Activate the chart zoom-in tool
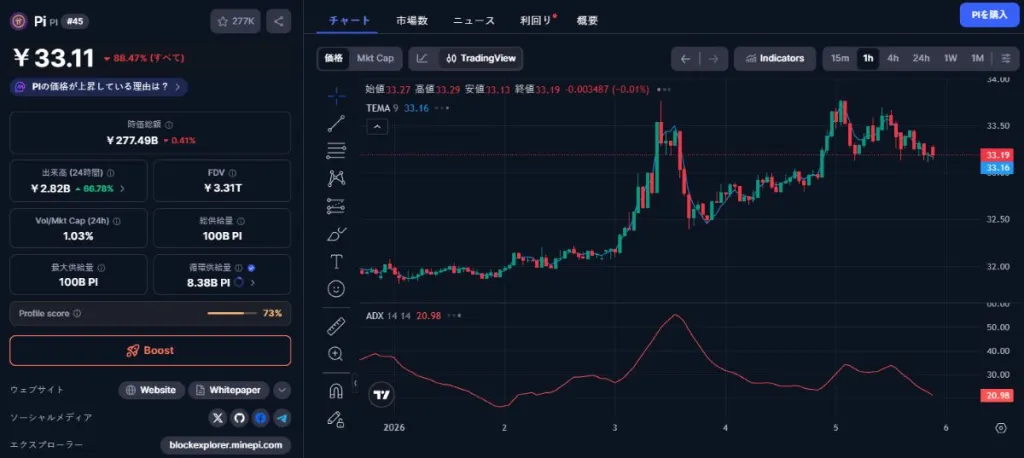This screenshot has width=1024, height=458. tap(336, 354)
